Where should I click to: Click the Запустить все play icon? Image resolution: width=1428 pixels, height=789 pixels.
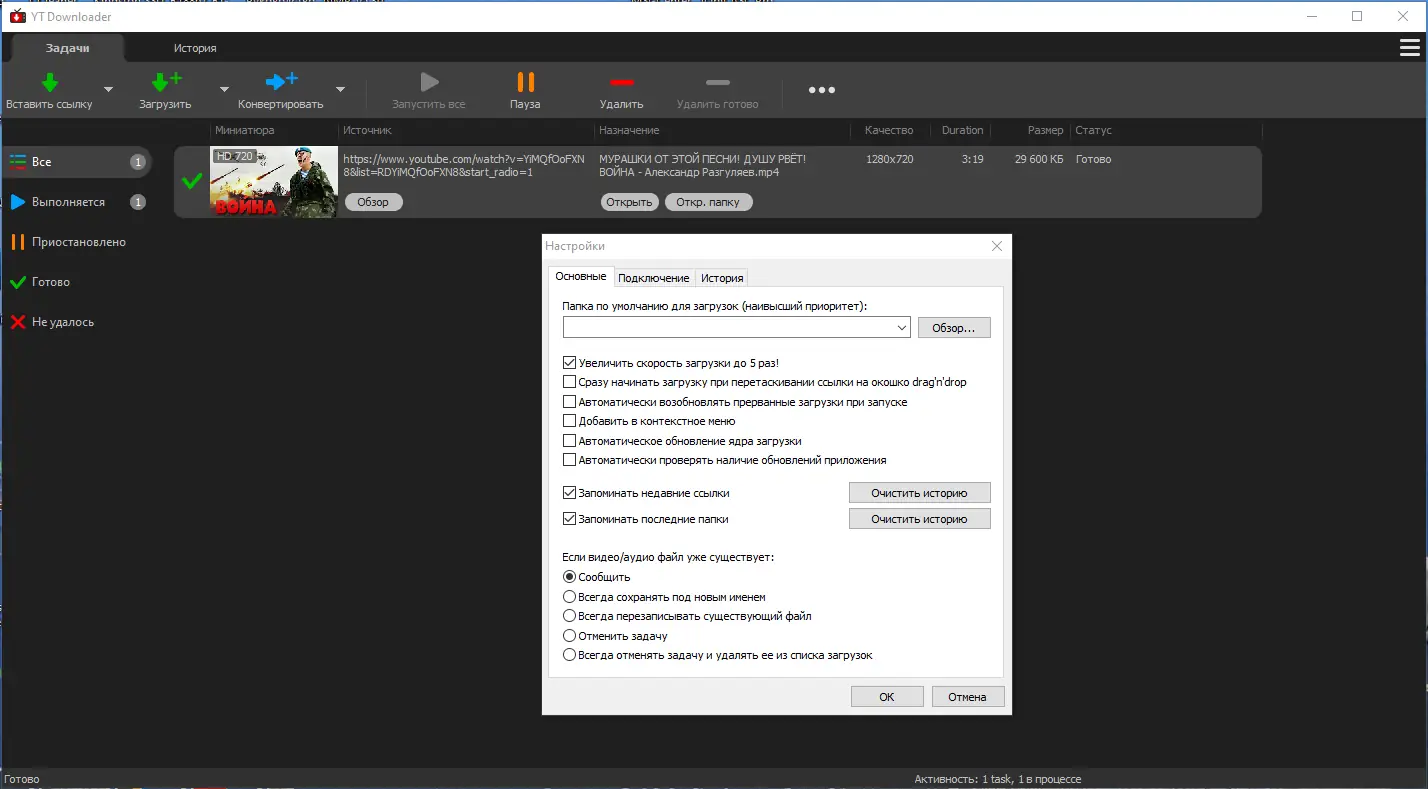pyautogui.click(x=429, y=84)
